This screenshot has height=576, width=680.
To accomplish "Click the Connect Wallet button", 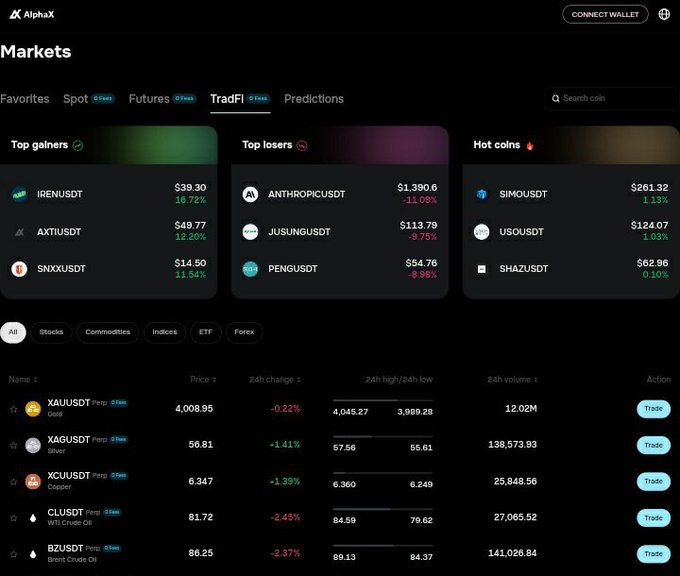I will click(x=605, y=14).
